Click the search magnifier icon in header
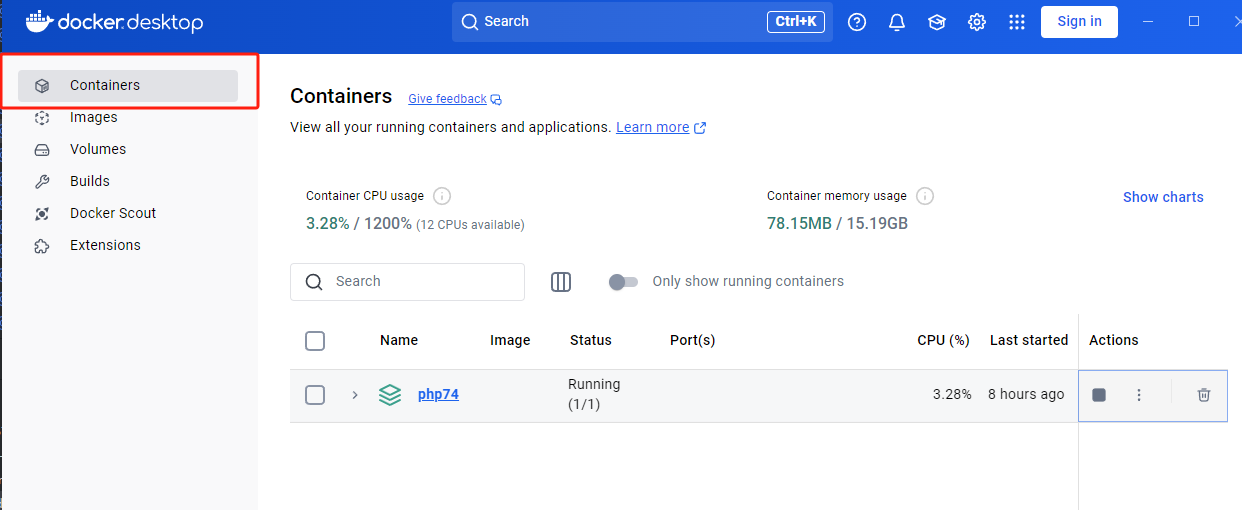This screenshot has width=1242, height=510. 470,22
